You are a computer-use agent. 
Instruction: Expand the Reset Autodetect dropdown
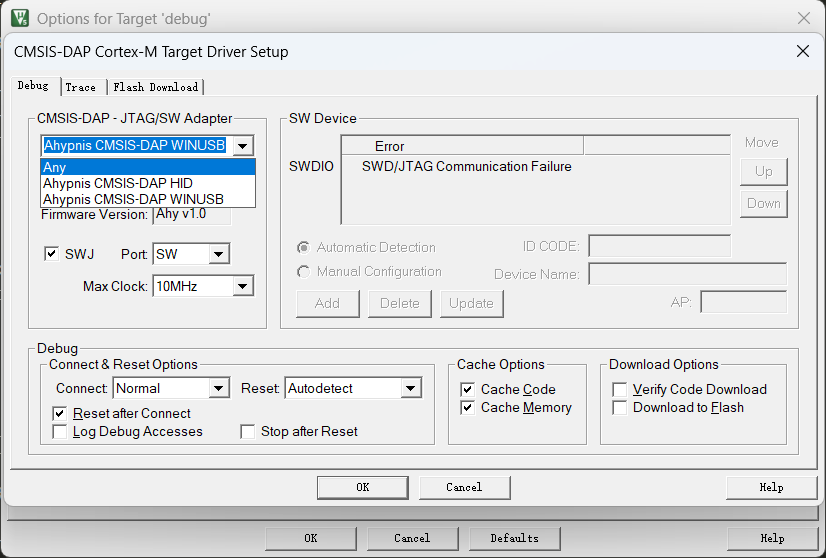(x=353, y=388)
